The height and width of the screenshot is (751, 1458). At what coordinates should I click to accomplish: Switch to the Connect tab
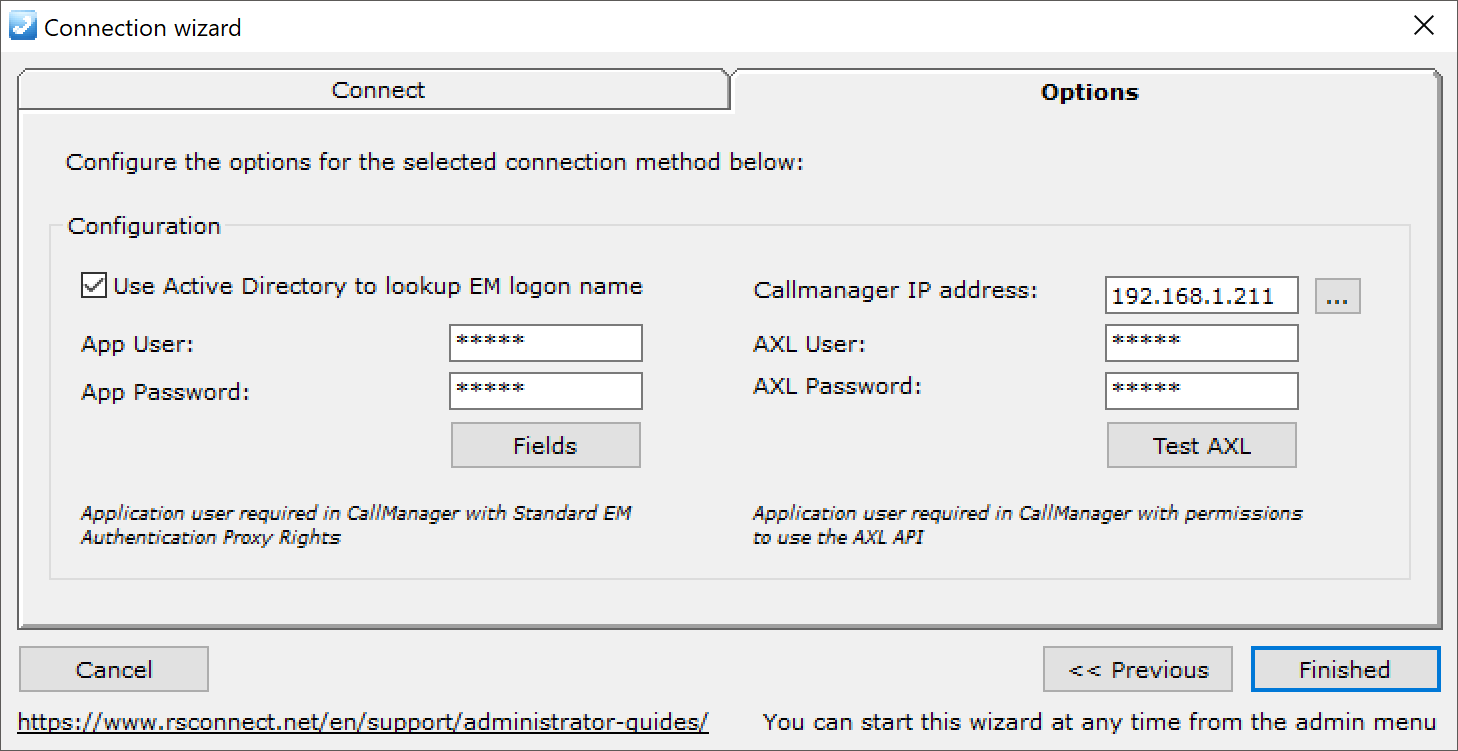click(374, 90)
